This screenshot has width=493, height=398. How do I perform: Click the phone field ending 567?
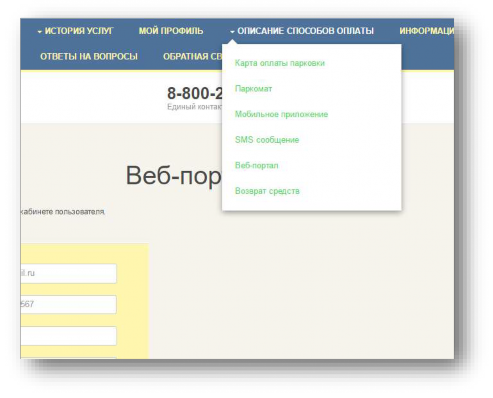pos(69,304)
